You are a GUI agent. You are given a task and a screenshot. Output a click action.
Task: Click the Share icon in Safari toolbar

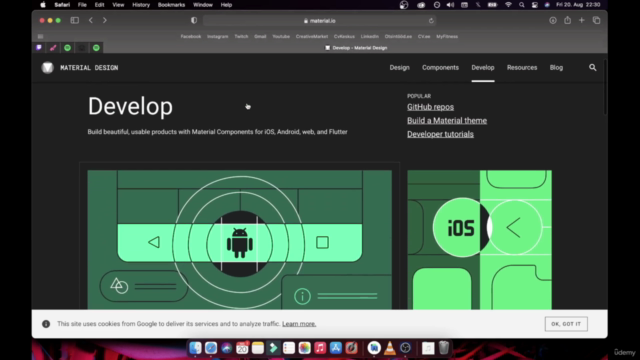click(567, 20)
